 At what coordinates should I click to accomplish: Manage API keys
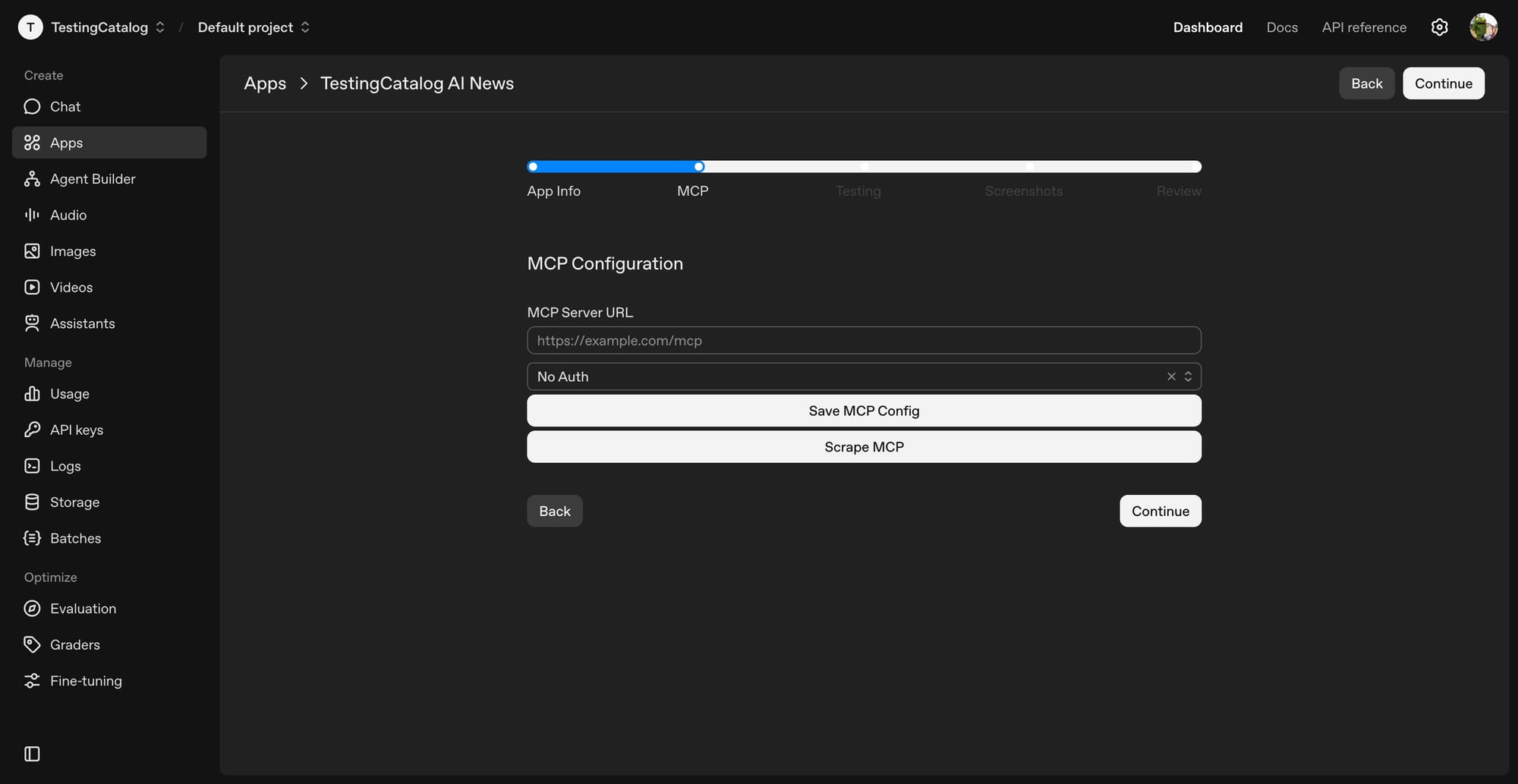click(77, 429)
